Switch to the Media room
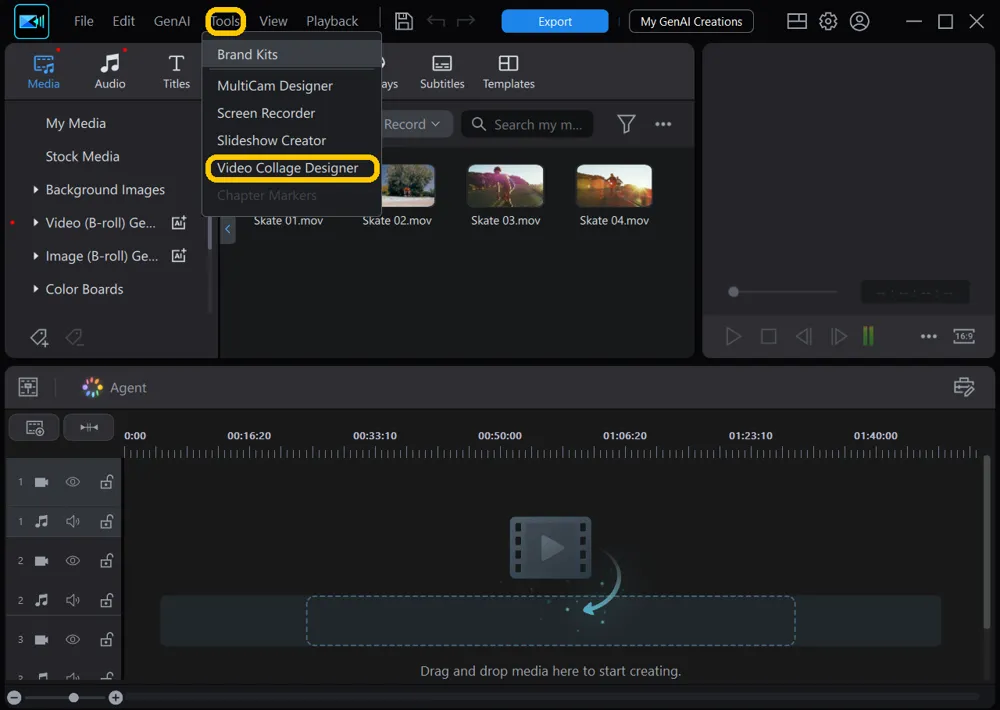 tap(43, 71)
